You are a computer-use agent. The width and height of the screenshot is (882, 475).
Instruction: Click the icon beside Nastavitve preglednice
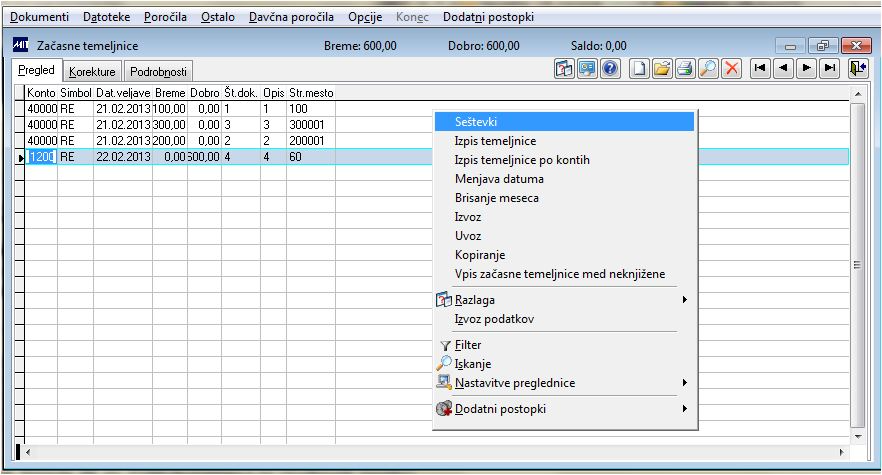(444, 383)
